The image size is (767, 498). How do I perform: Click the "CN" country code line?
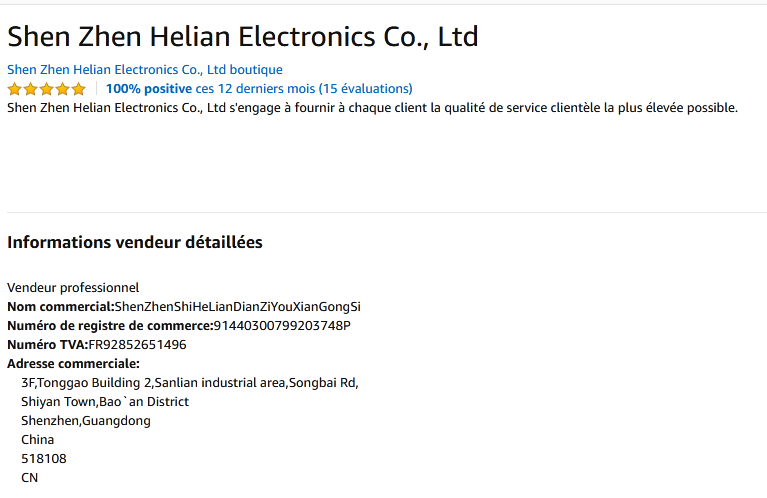pos(30,478)
